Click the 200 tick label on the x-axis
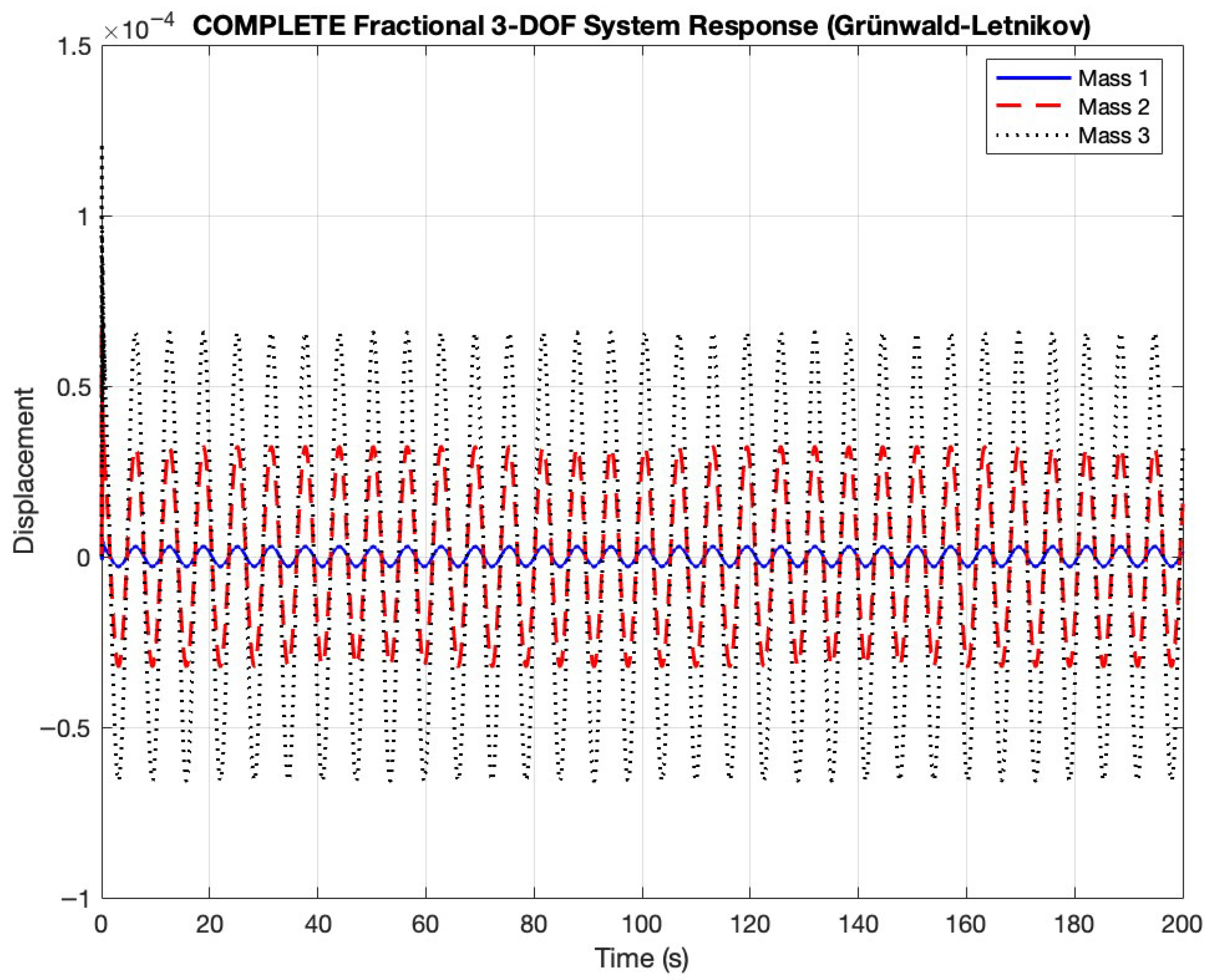Image resolution: width=1209 pixels, height=980 pixels. pos(1182,925)
